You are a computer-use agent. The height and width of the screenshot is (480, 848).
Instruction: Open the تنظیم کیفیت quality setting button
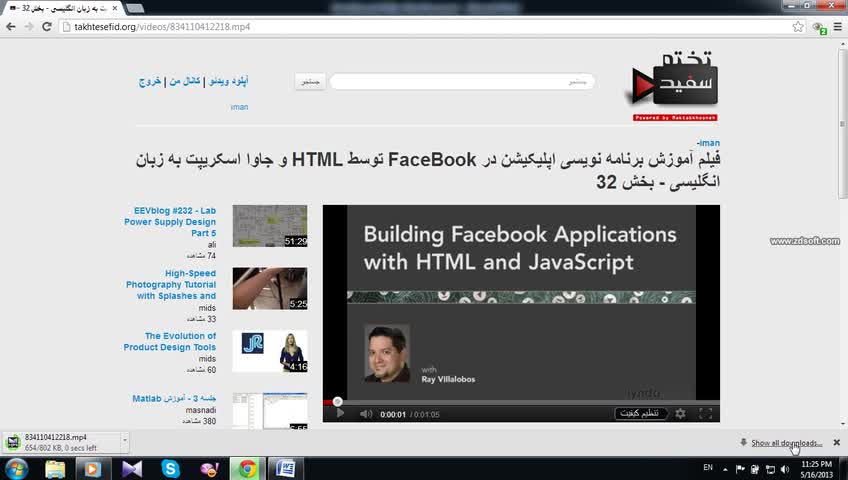[640, 414]
